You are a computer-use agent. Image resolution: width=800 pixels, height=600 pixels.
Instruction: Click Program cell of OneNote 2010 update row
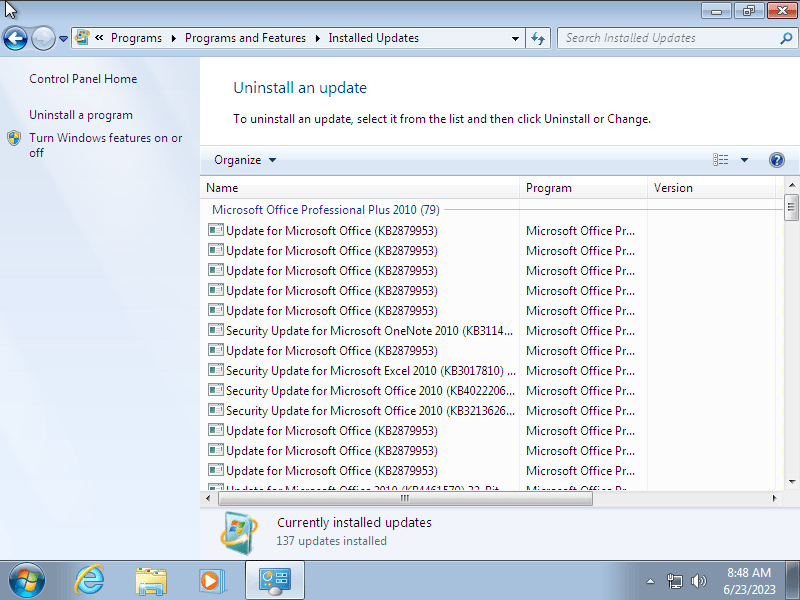(x=581, y=331)
